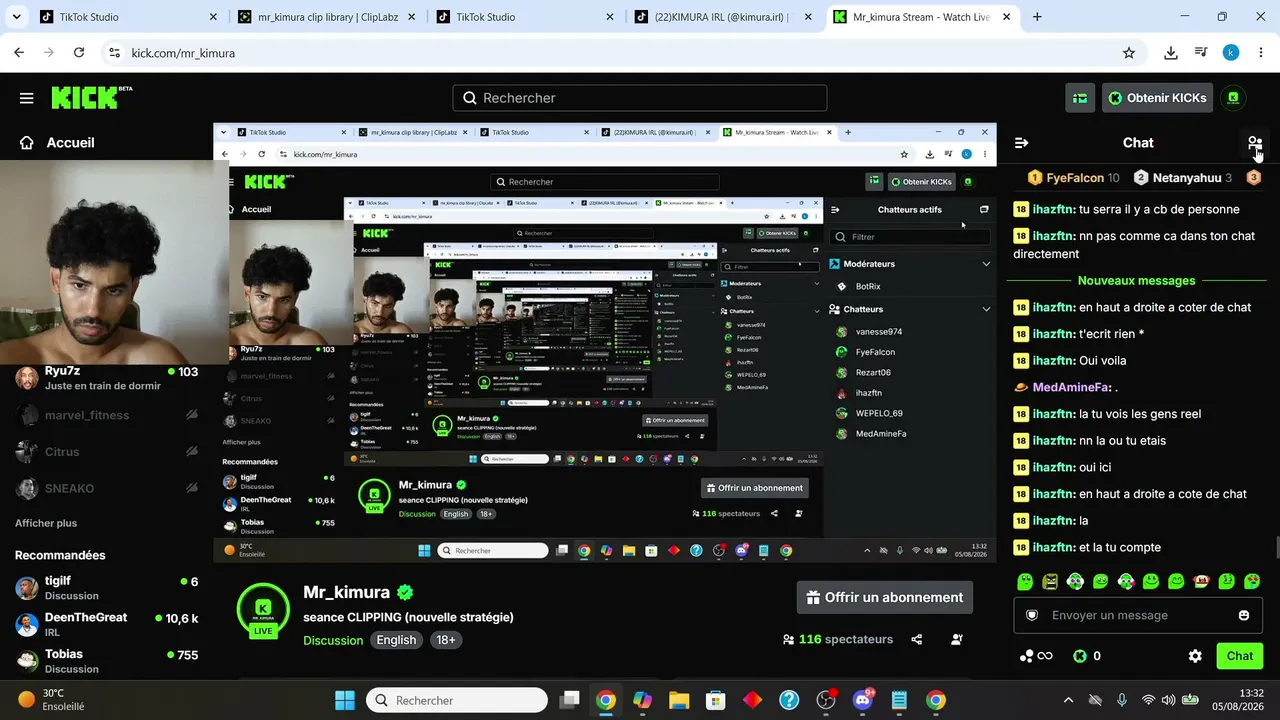Open the recommended channel DeenTheGreat
This screenshot has width=1280, height=720.
click(106, 624)
